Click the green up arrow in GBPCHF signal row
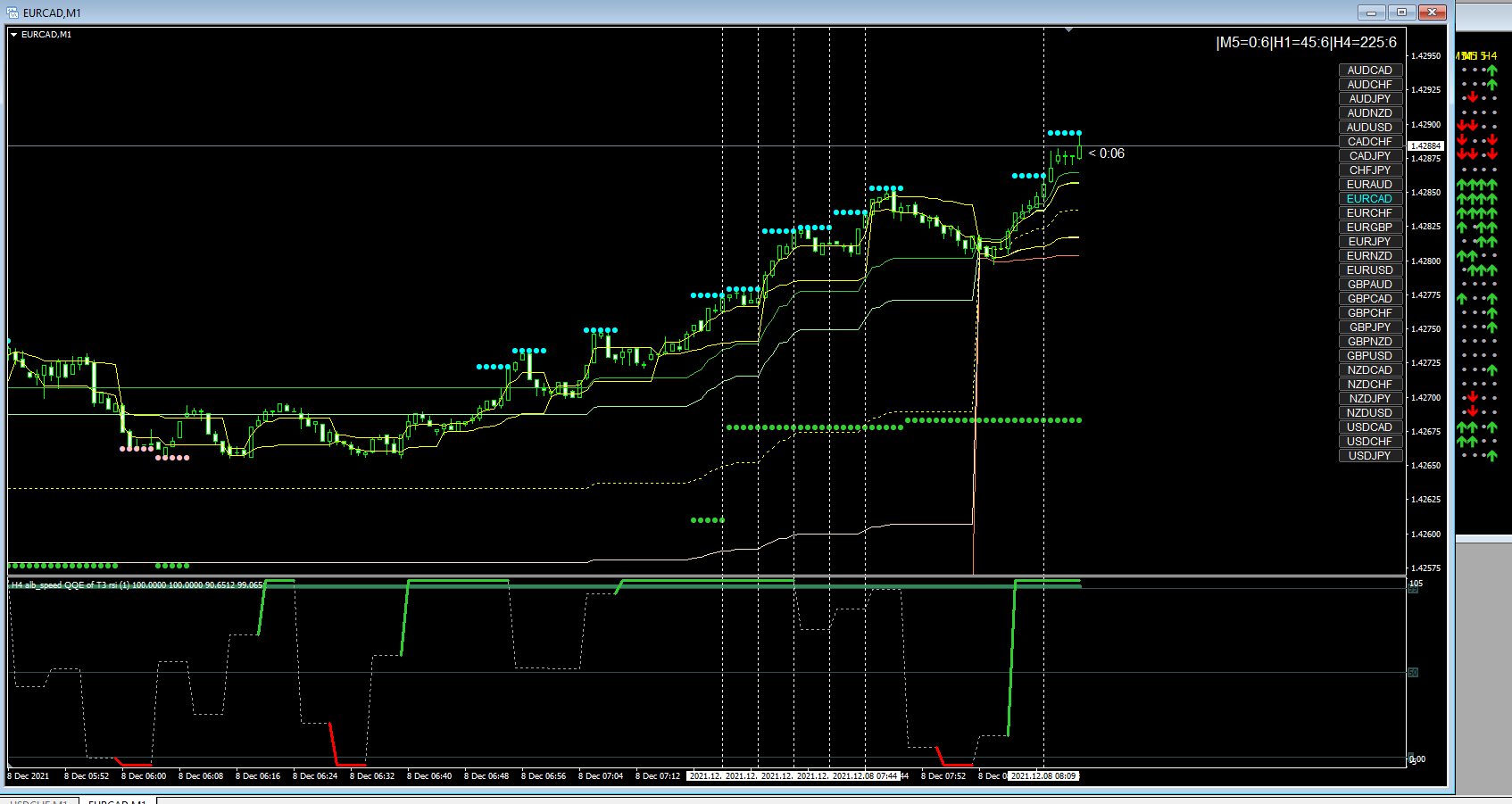This screenshot has height=804, width=1512. click(1492, 312)
